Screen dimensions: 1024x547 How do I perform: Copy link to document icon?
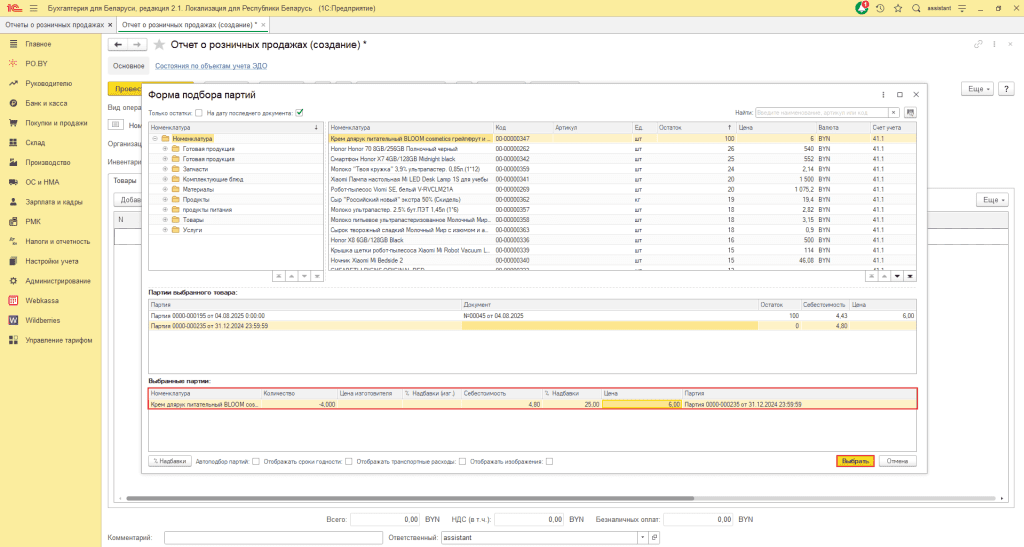(x=979, y=45)
